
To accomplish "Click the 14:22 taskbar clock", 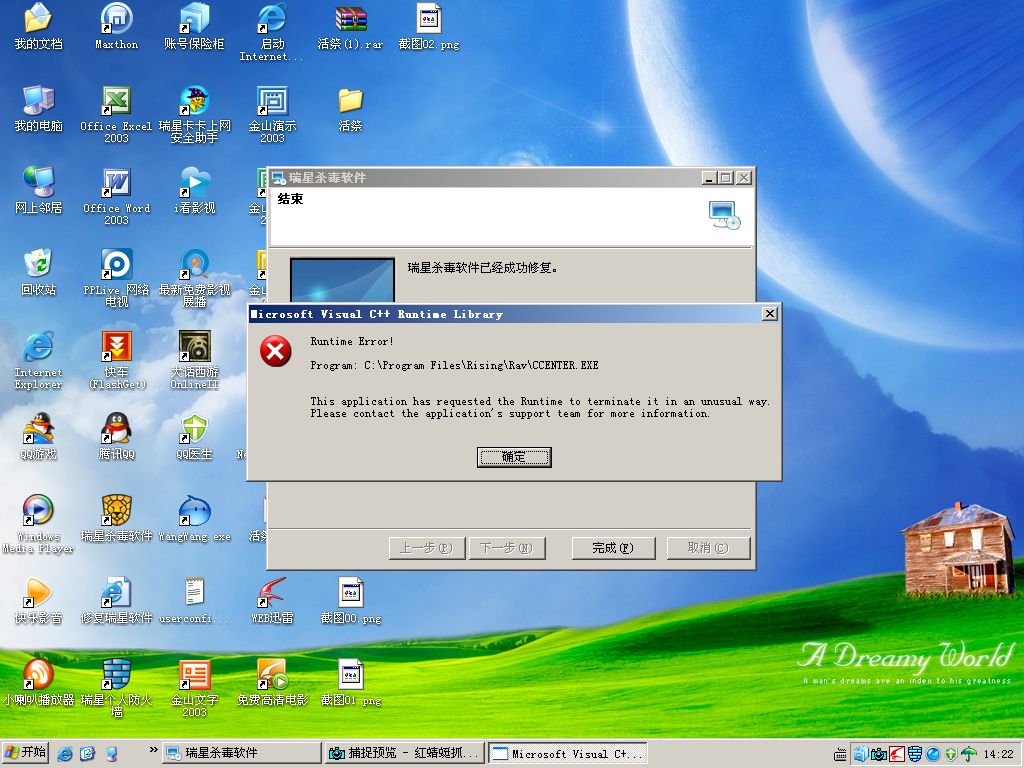I will (999, 754).
